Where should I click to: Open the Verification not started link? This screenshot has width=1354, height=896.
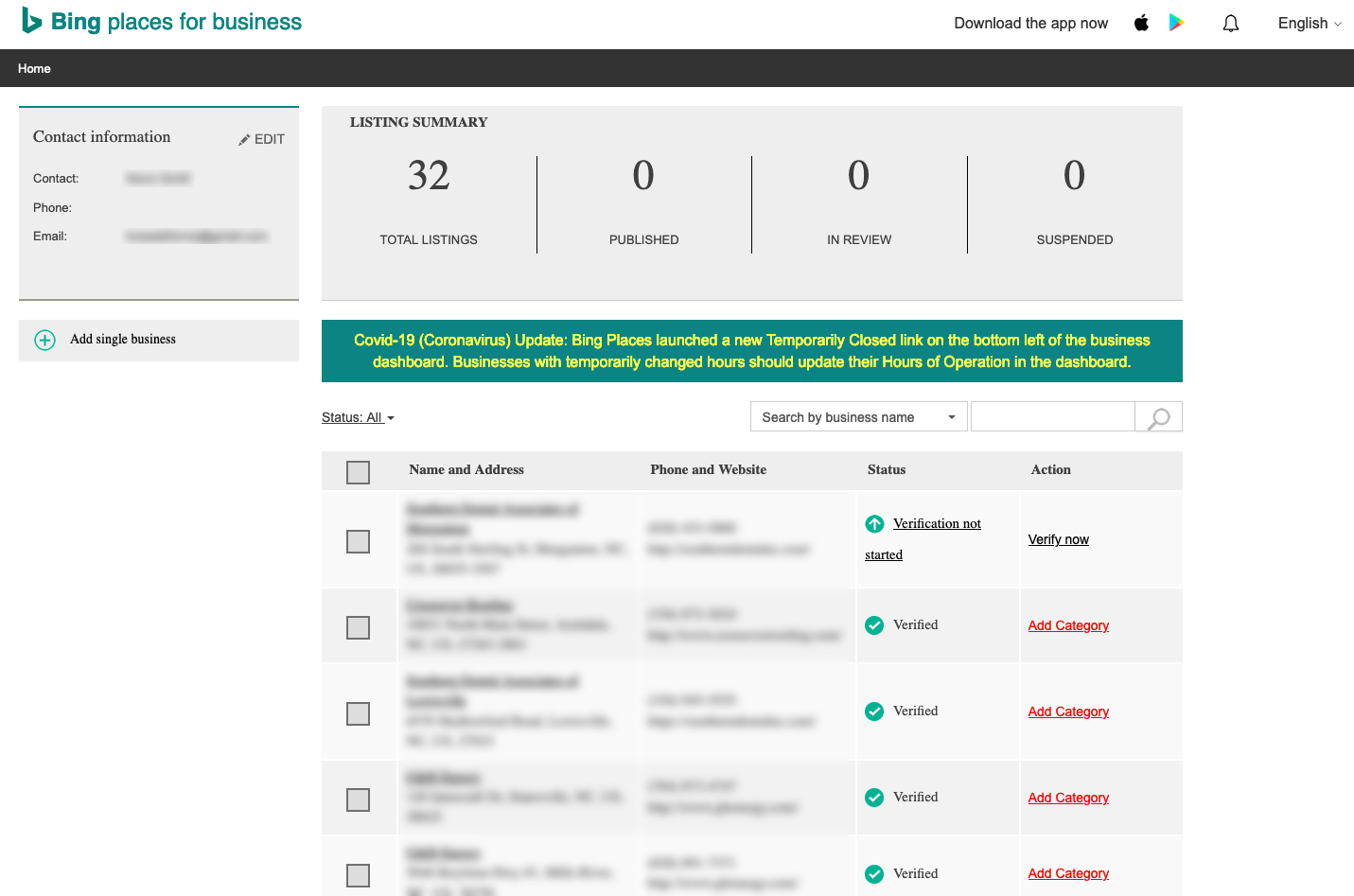923,539
